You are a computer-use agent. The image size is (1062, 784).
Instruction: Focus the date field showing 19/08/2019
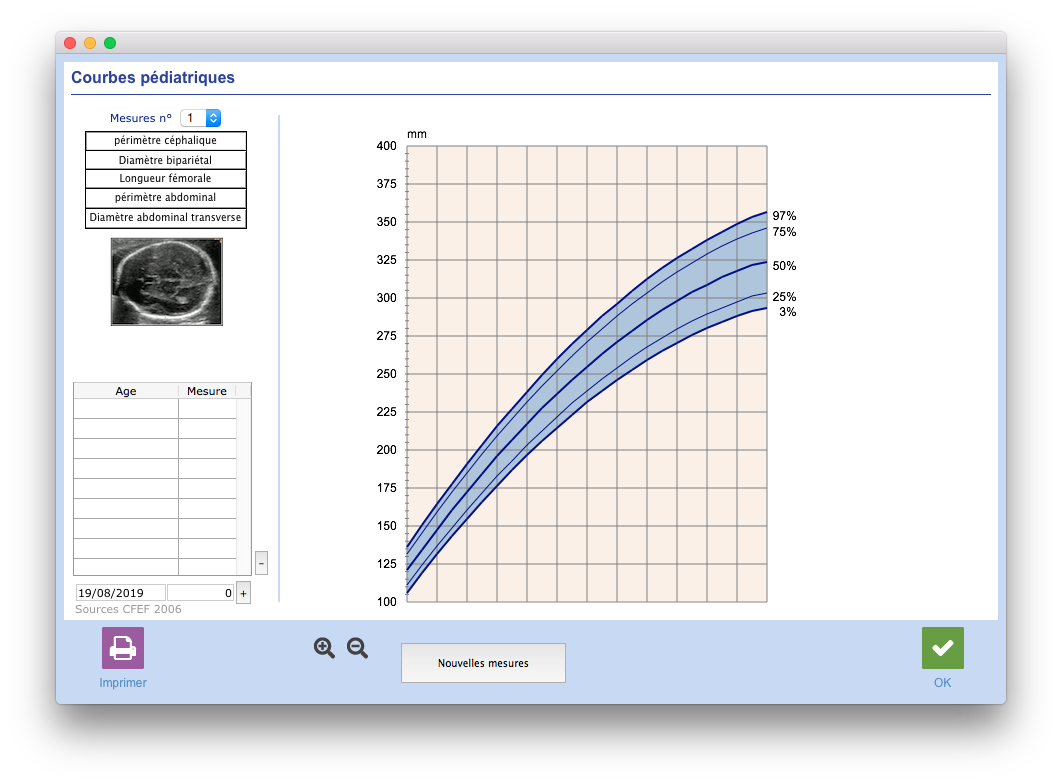click(121, 593)
